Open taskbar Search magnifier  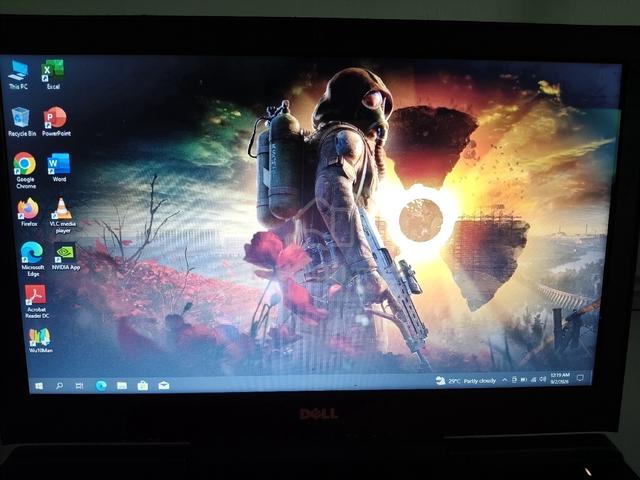[59, 386]
